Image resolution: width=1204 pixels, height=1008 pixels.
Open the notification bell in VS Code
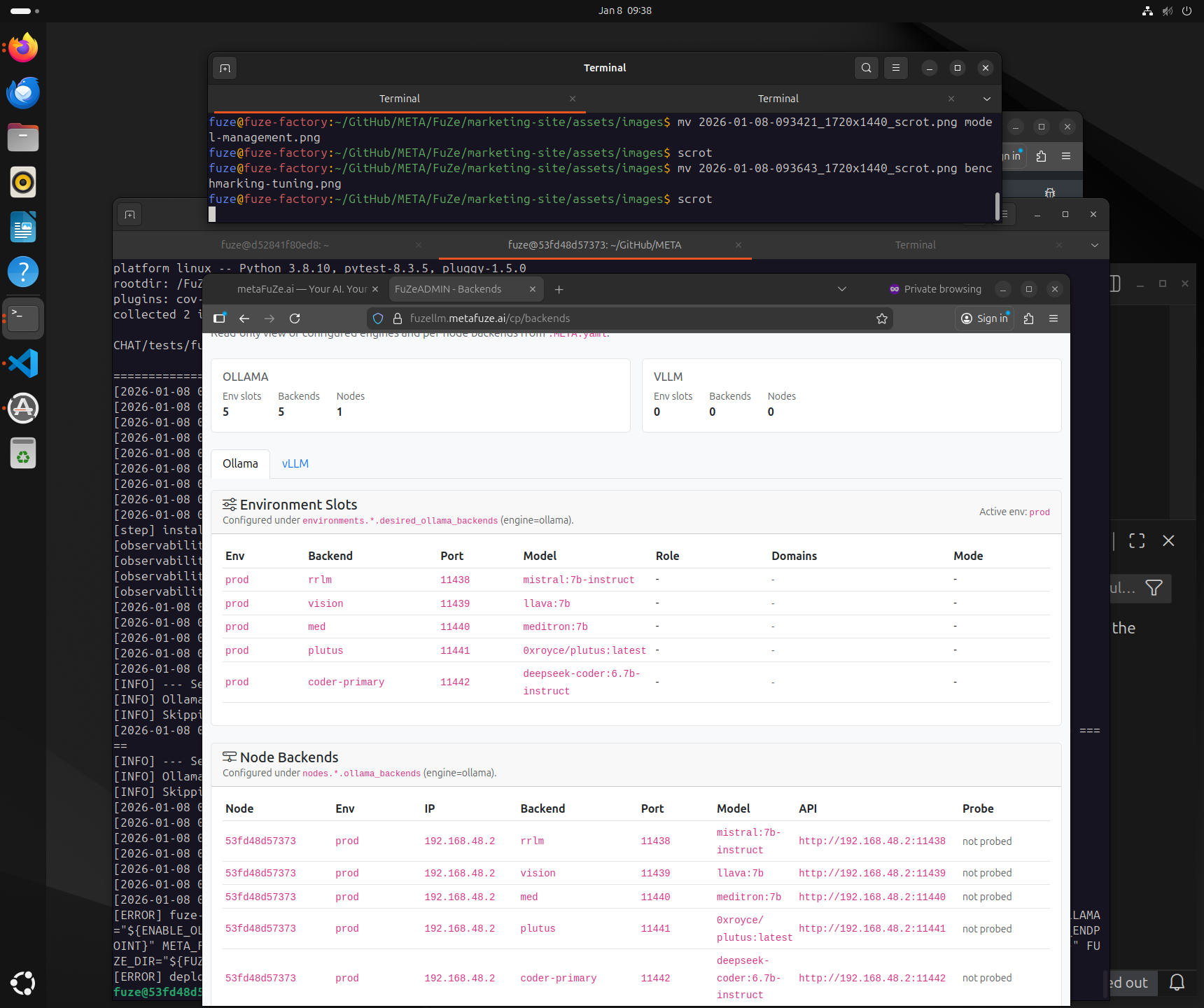(1176, 983)
